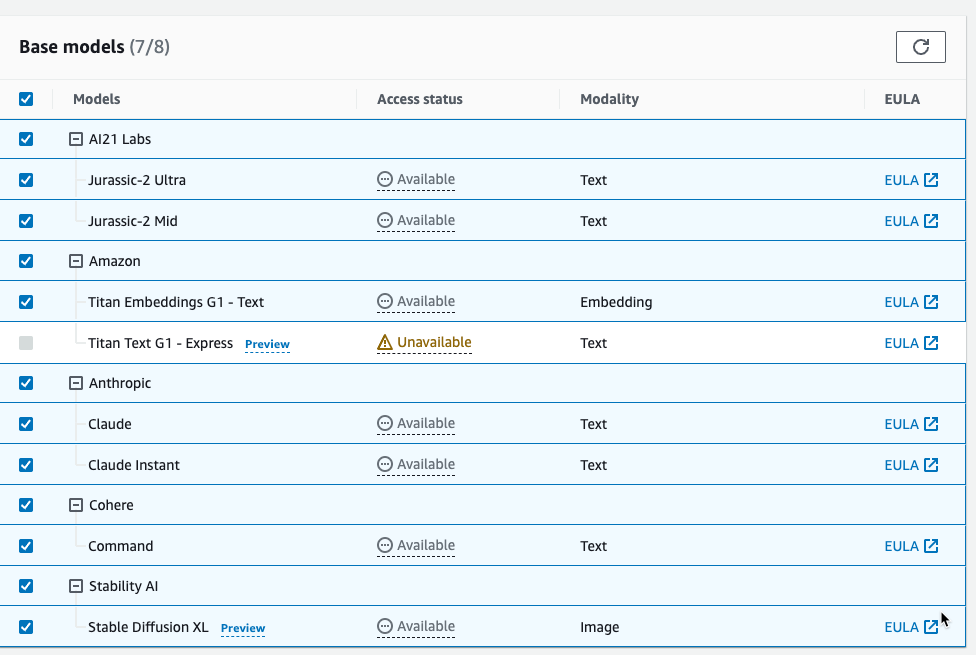The image size is (976, 655).
Task: Collapse the Stability AI group
Action: coord(75,586)
